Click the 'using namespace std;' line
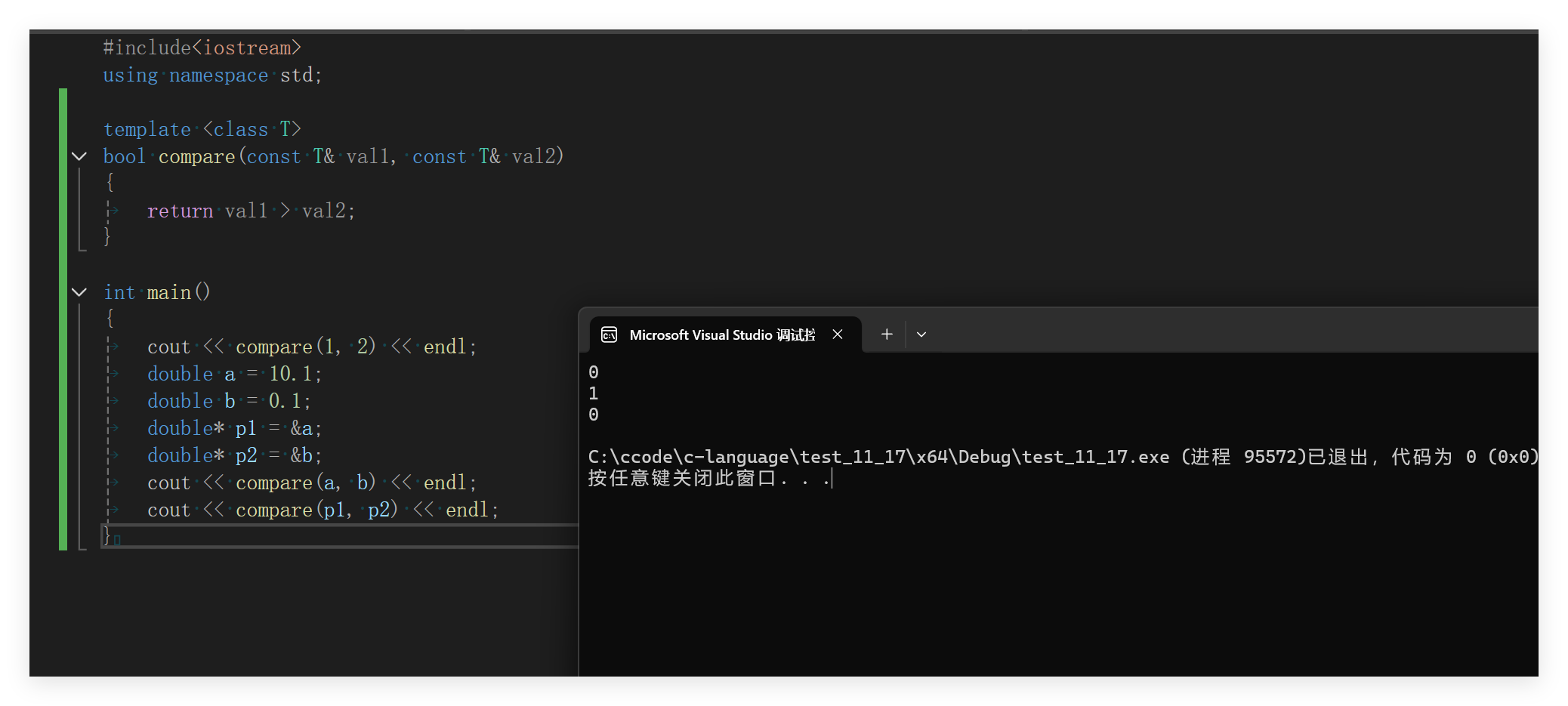This screenshot has width=1568, height=706. pyautogui.click(x=212, y=75)
